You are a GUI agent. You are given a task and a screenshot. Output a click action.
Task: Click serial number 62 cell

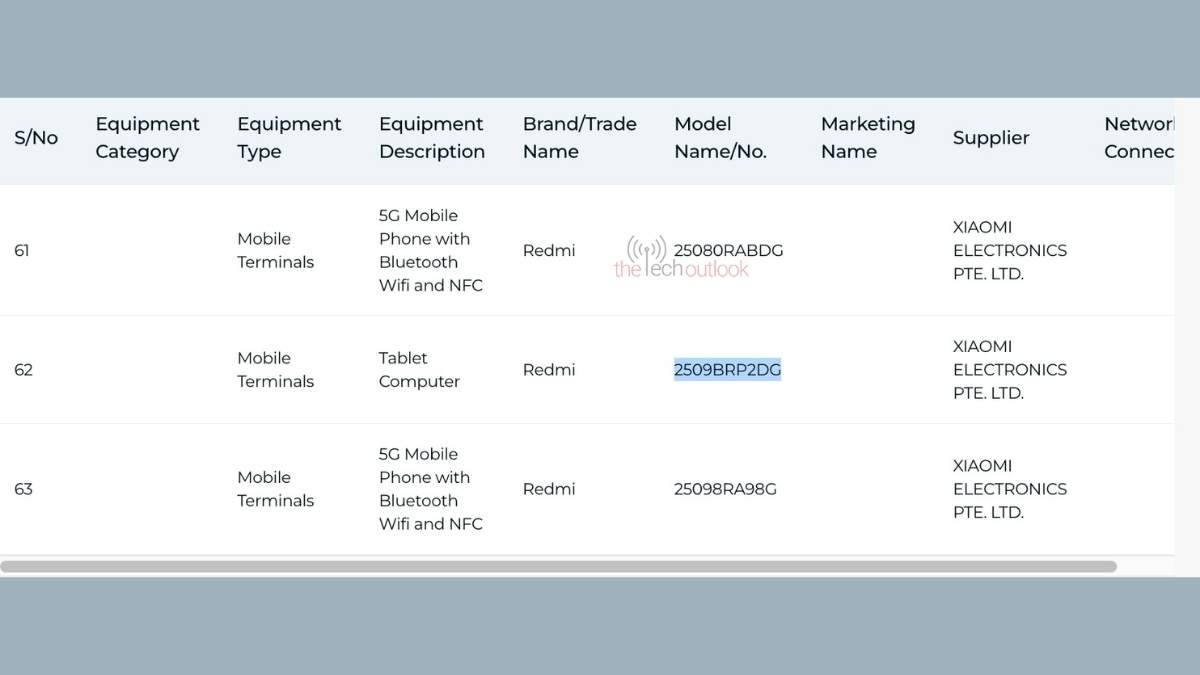click(23, 370)
